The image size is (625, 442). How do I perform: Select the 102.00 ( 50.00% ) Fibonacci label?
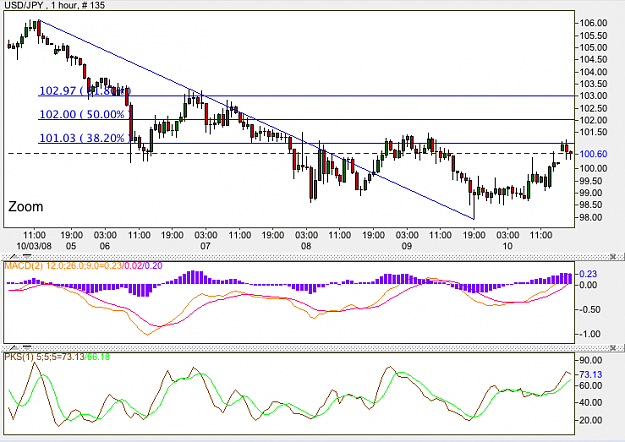click(x=85, y=114)
